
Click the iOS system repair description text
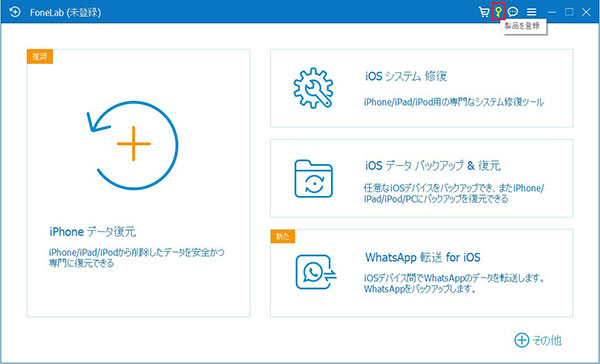point(454,102)
